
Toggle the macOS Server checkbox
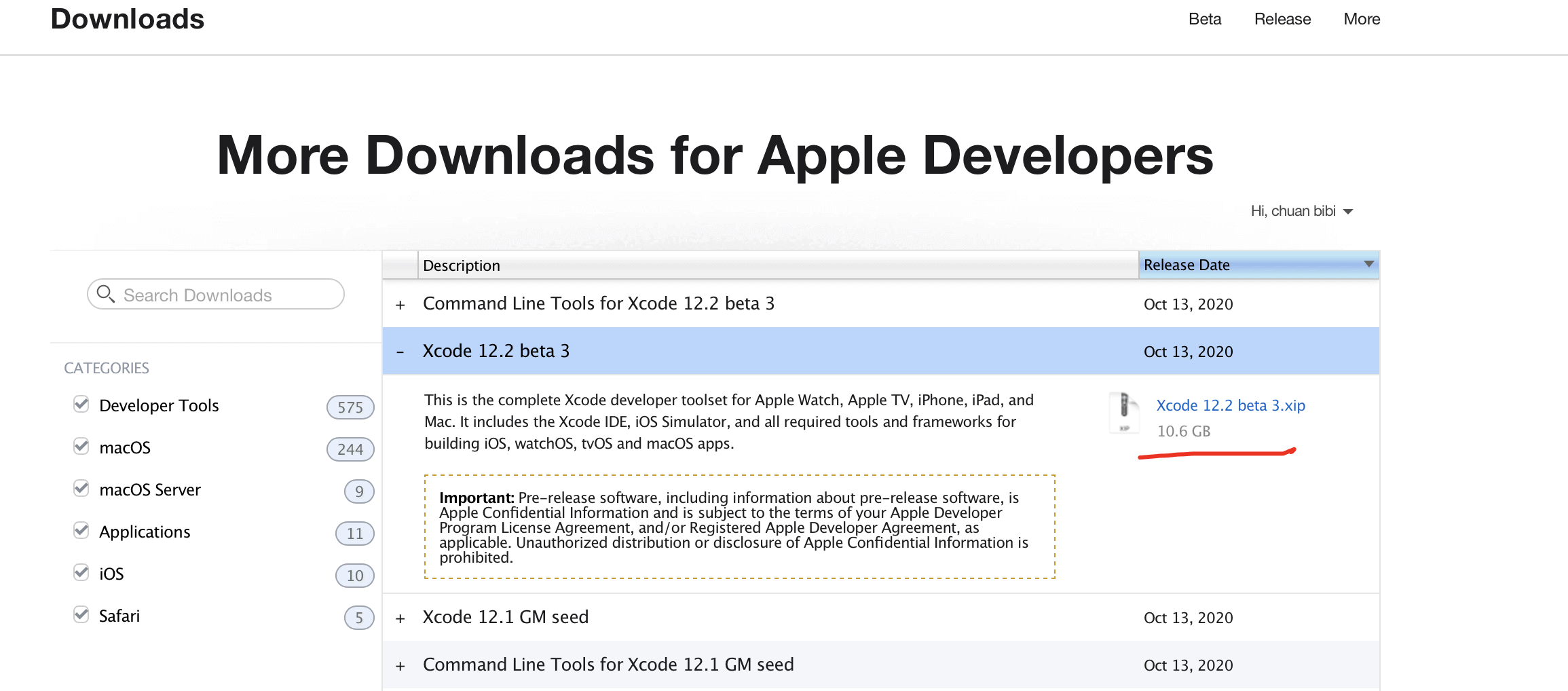[81, 489]
